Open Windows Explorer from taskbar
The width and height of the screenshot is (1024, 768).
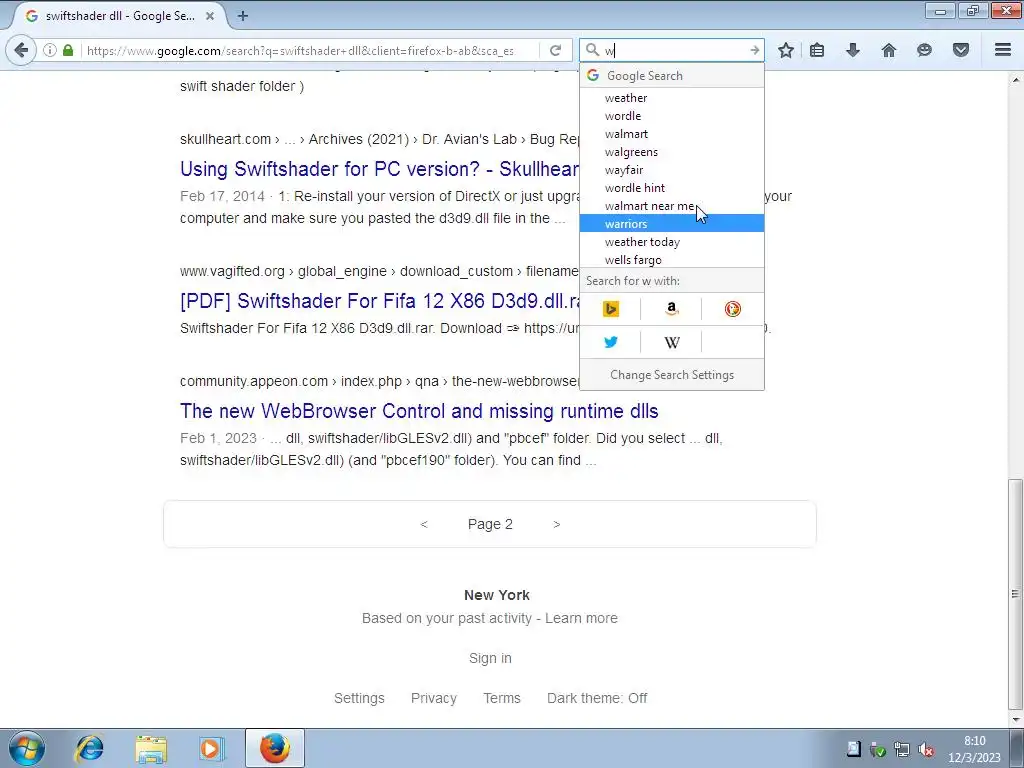click(151, 748)
